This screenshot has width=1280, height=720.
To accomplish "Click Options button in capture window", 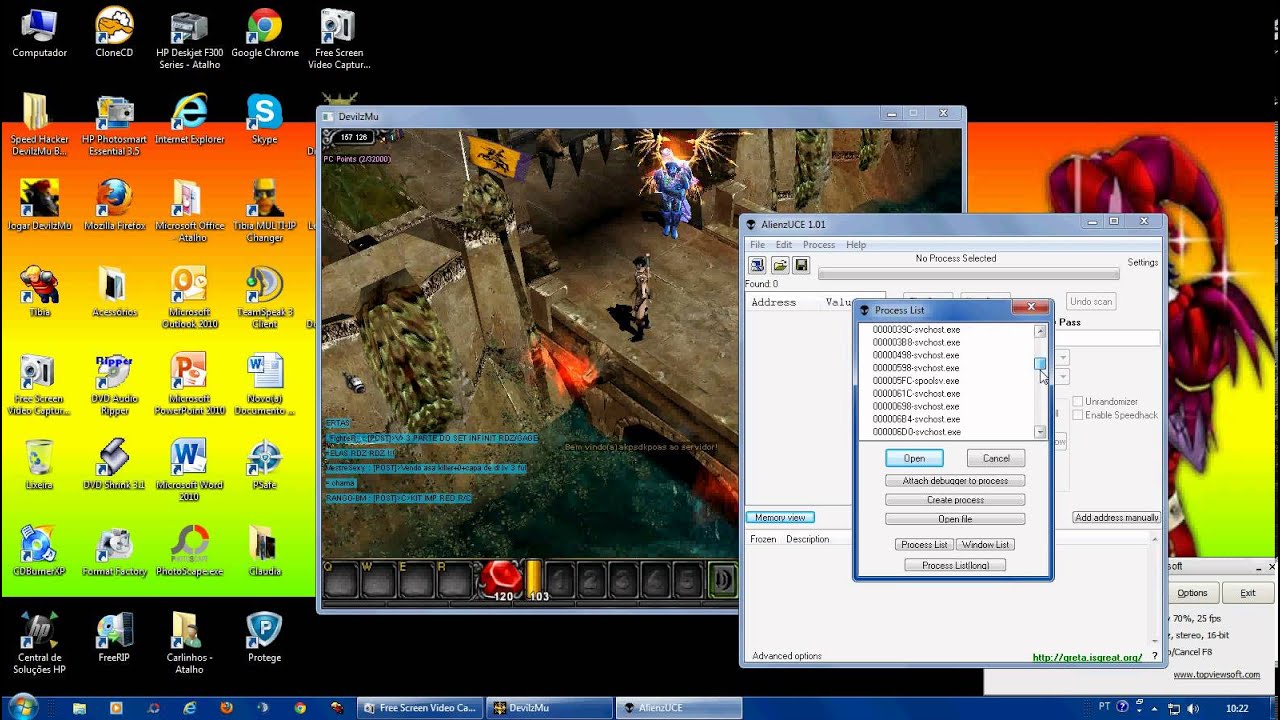I will (x=1192, y=593).
